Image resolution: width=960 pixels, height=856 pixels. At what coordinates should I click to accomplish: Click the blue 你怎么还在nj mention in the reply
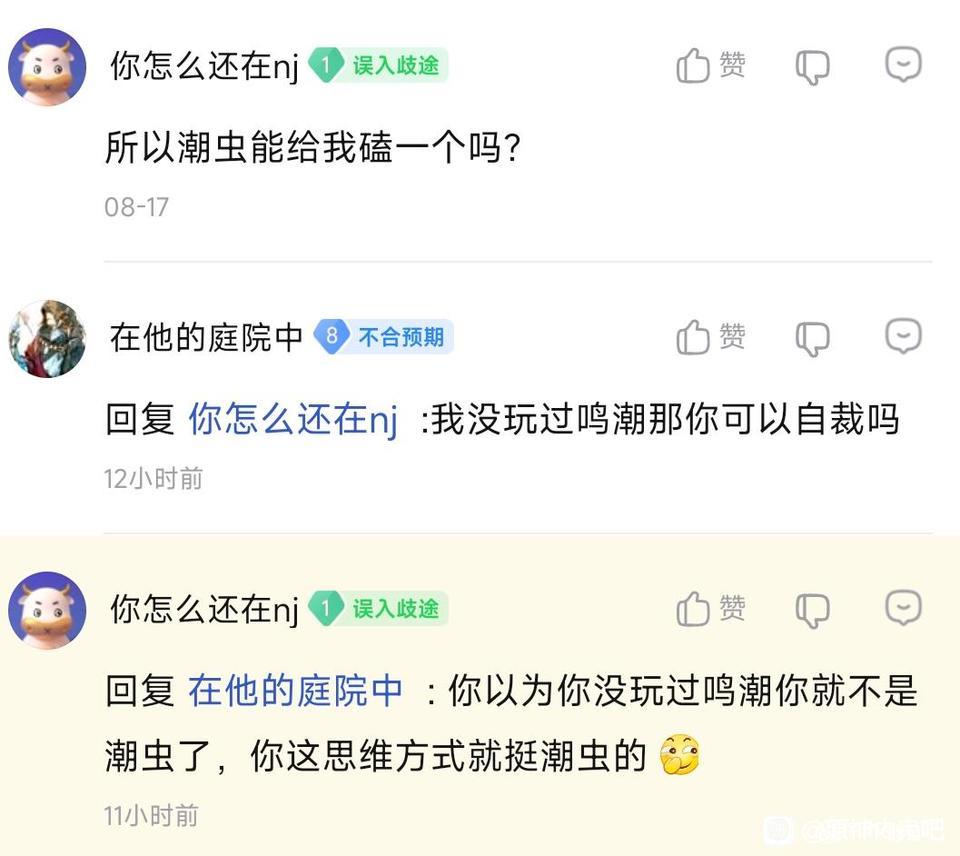(293, 420)
